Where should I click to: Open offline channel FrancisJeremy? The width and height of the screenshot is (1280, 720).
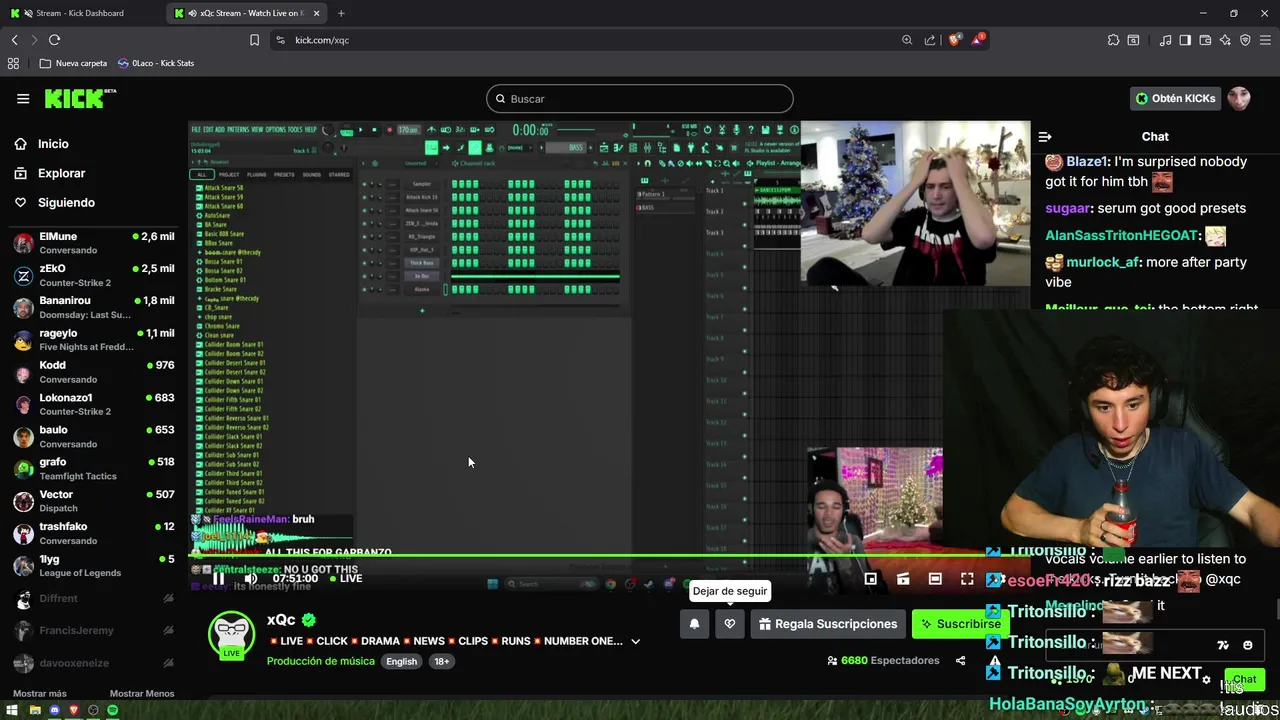pyautogui.click(x=94, y=630)
